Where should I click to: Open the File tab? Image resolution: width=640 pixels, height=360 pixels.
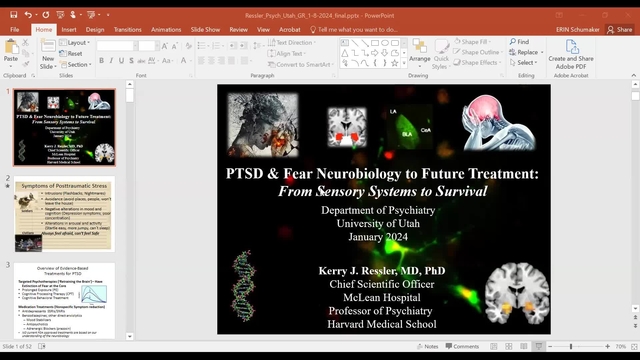(15, 29)
